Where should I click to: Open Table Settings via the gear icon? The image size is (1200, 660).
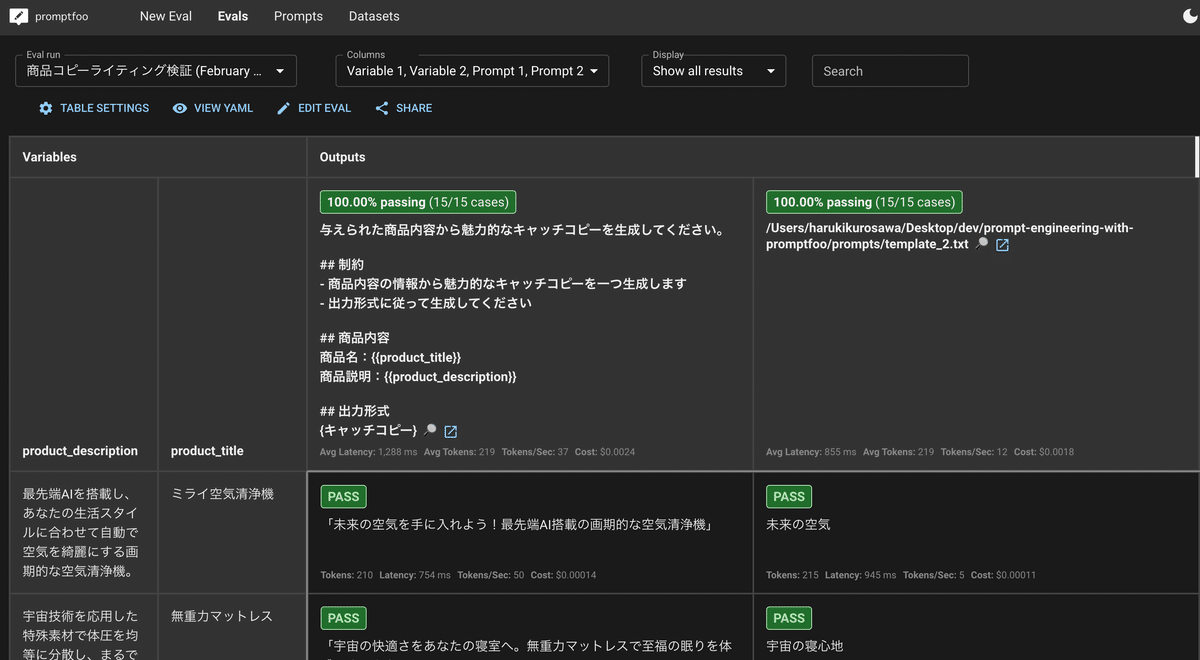tap(45, 108)
